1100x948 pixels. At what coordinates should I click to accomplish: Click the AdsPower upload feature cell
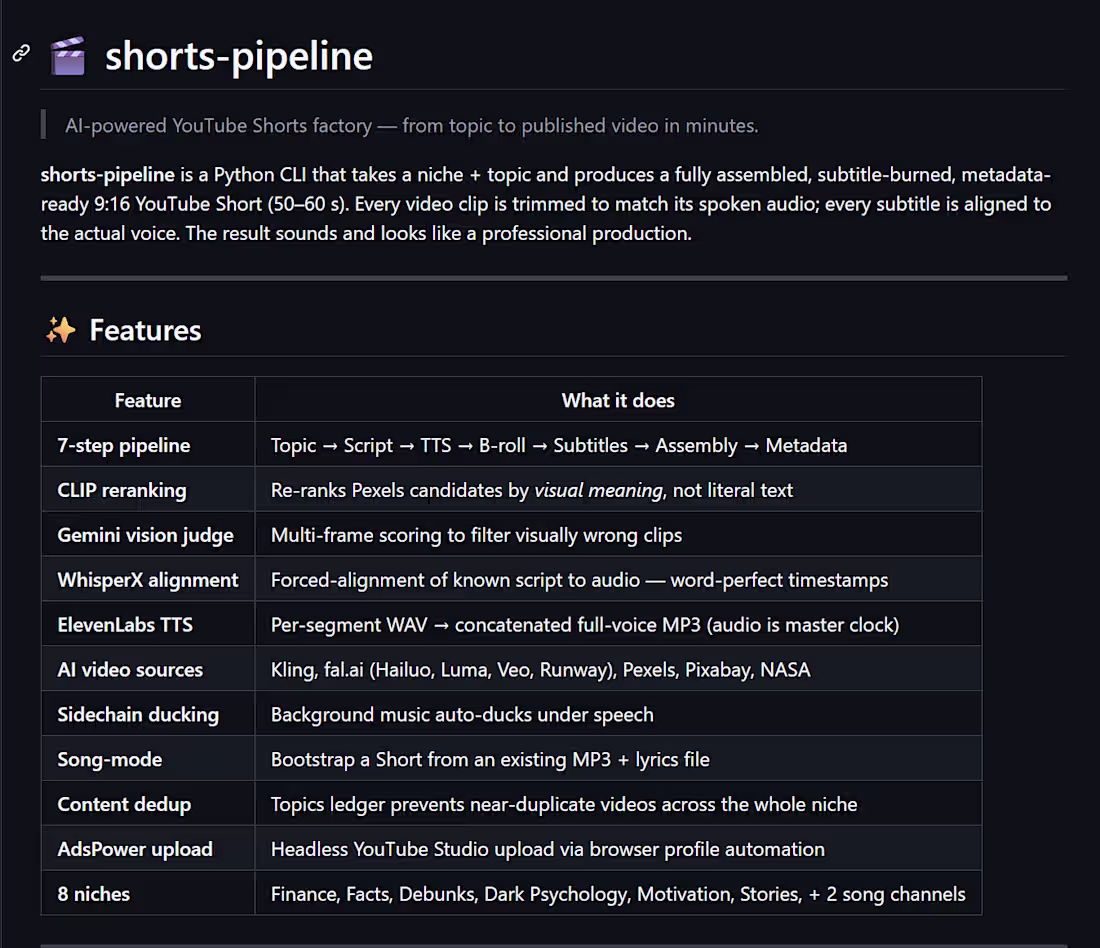pyautogui.click(x=148, y=849)
